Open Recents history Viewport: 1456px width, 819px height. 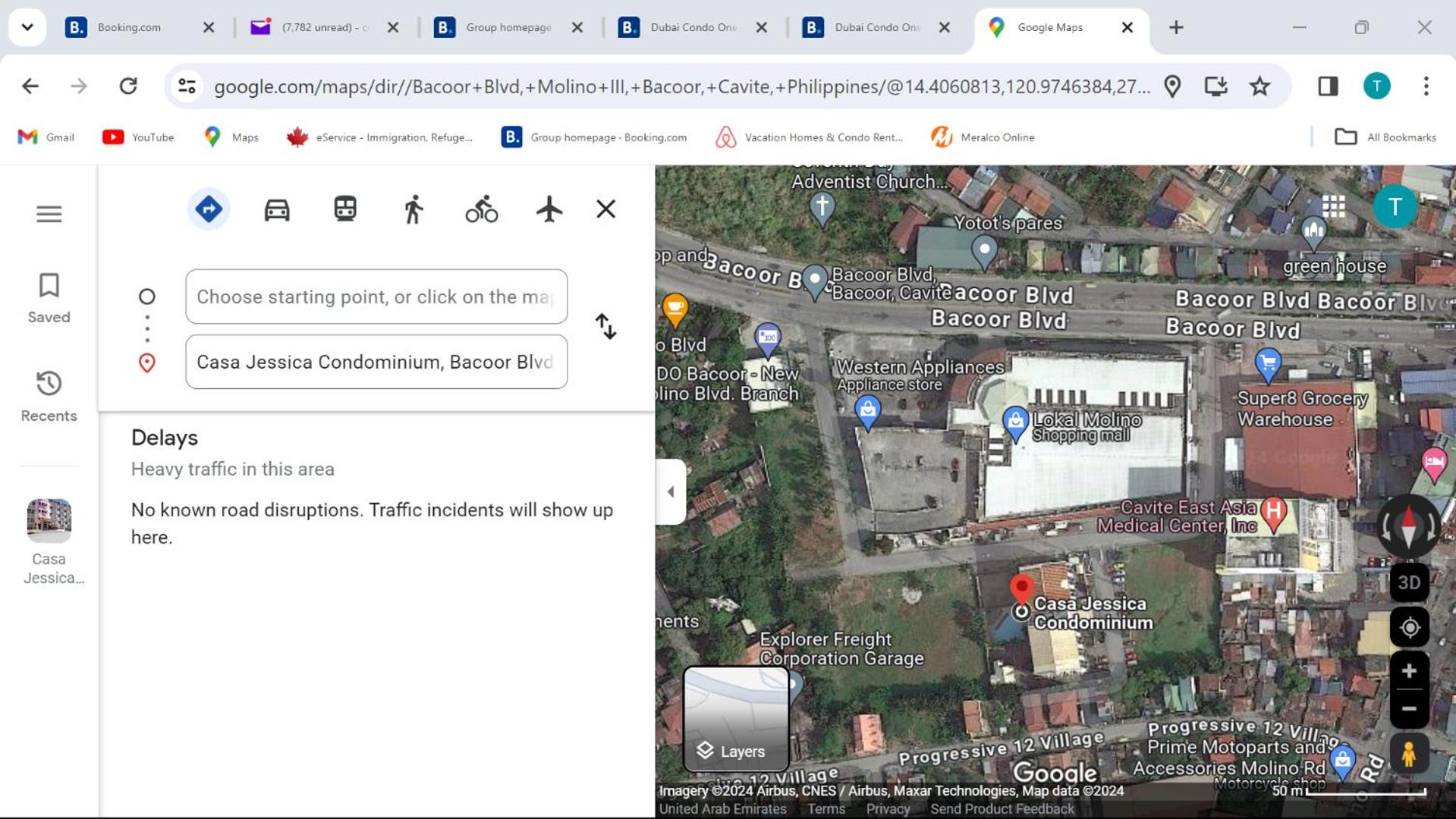(49, 396)
